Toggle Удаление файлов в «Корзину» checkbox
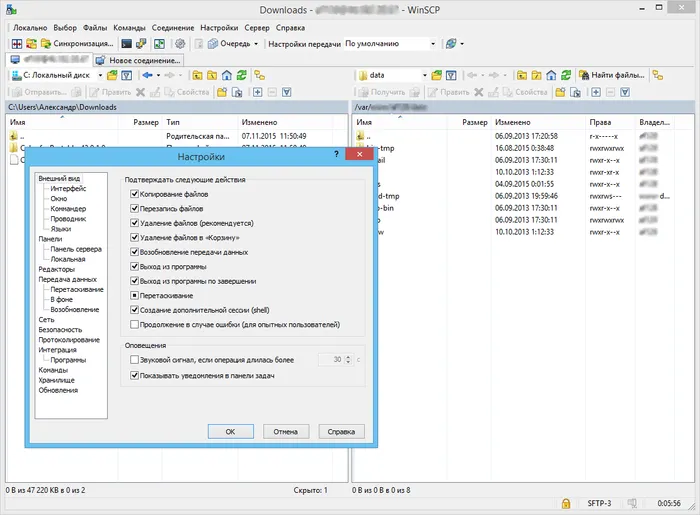Image resolution: width=700 pixels, height=515 pixels. click(134, 237)
